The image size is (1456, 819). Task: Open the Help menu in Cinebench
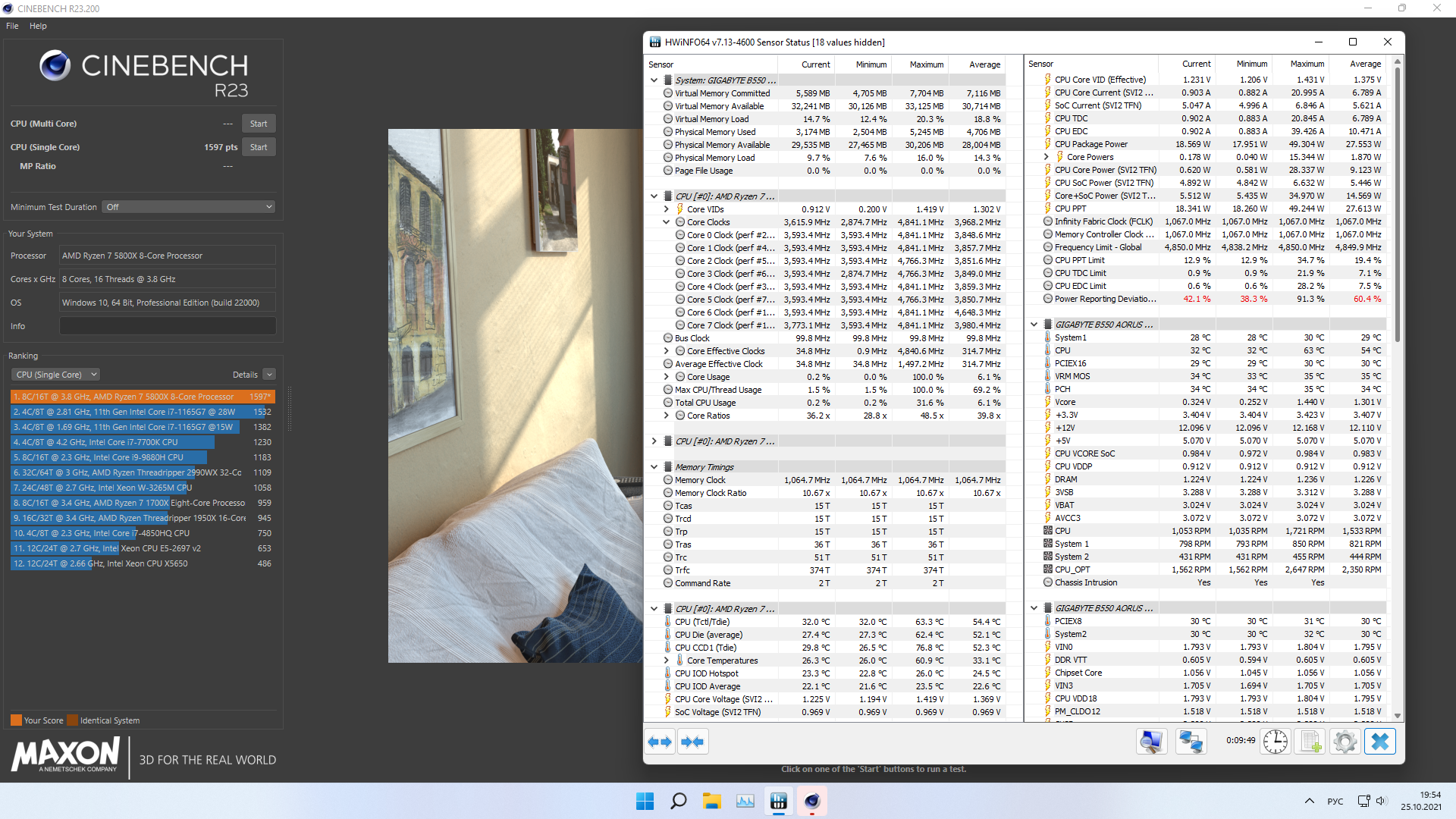[x=38, y=26]
